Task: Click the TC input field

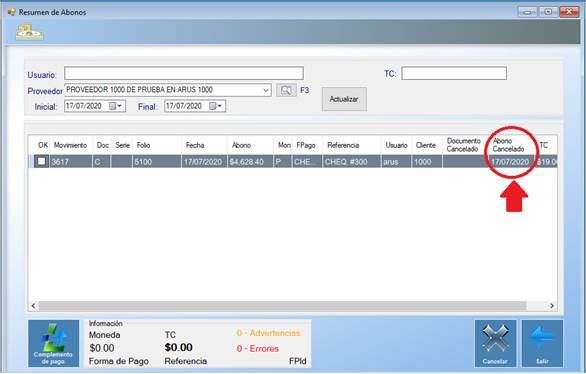Action: [454, 73]
